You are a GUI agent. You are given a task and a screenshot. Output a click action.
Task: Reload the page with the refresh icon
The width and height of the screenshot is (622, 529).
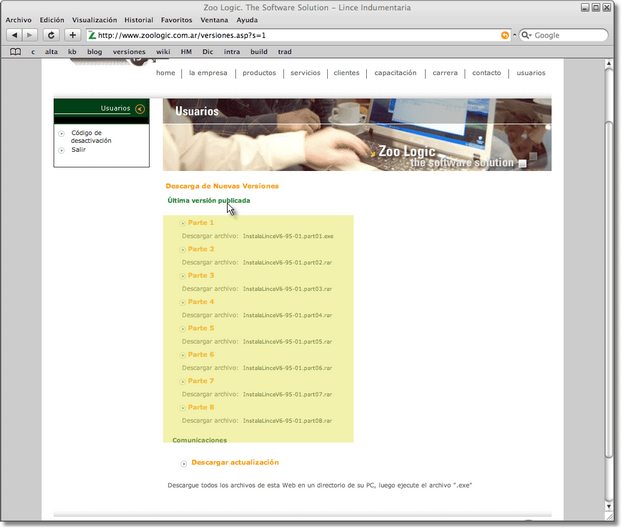coord(51,35)
